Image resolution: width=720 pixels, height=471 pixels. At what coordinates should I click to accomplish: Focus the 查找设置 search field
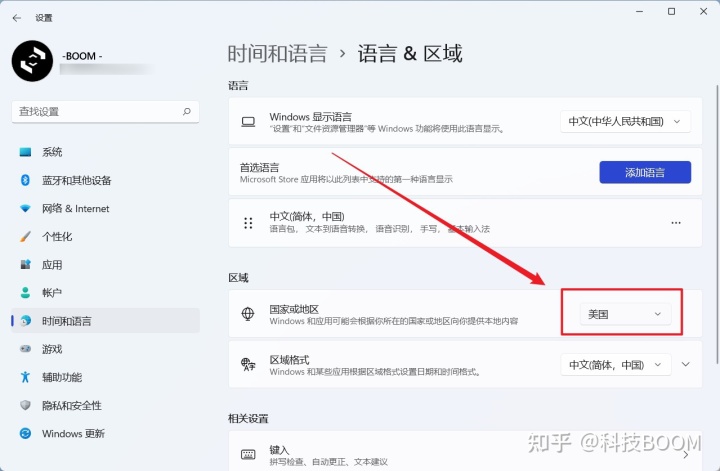point(105,112)
